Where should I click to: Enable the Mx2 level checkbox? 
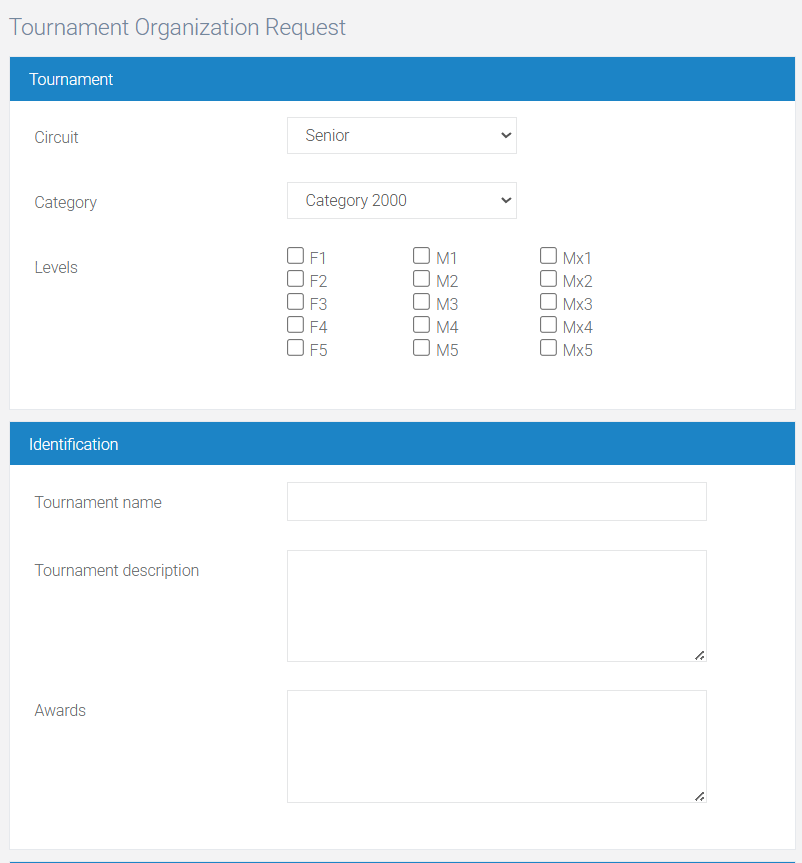(x=548, y=279)
